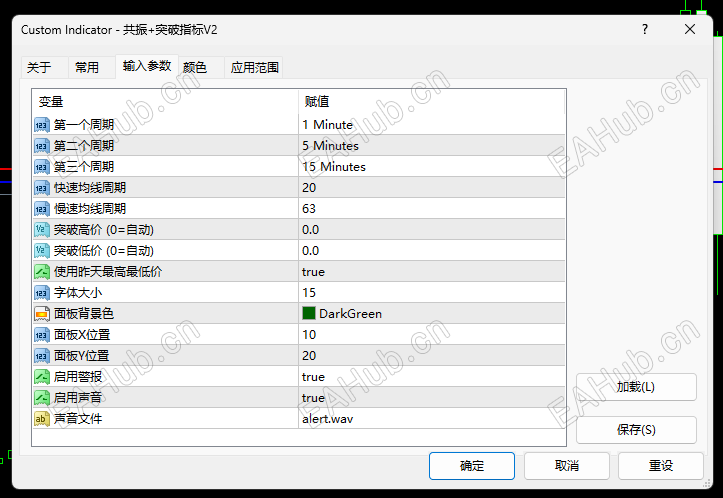The image size is (723, 498).
Task: Edit the 慢速均线周期 value 63
Action: click(432, 209)
